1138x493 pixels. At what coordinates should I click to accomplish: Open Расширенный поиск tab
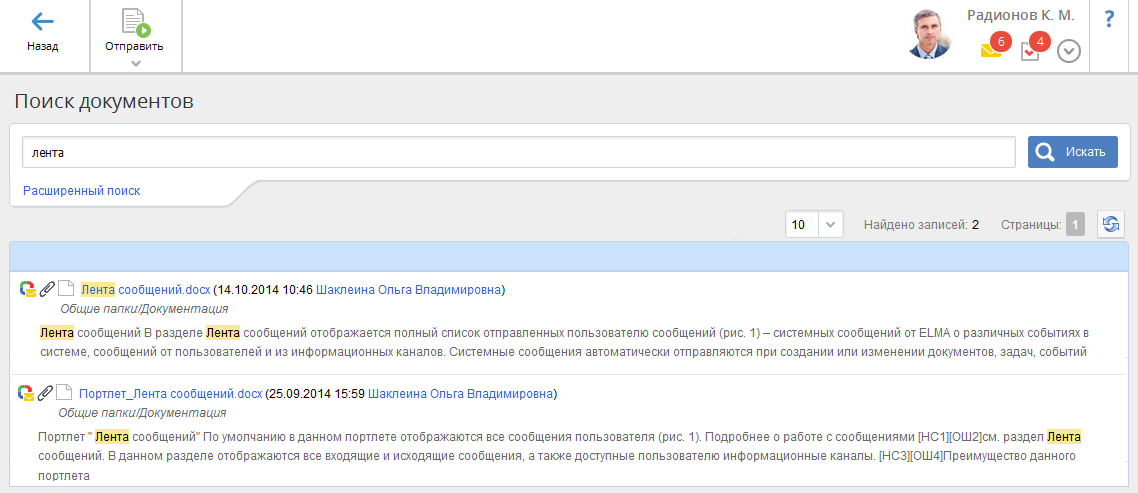[82, 190]
